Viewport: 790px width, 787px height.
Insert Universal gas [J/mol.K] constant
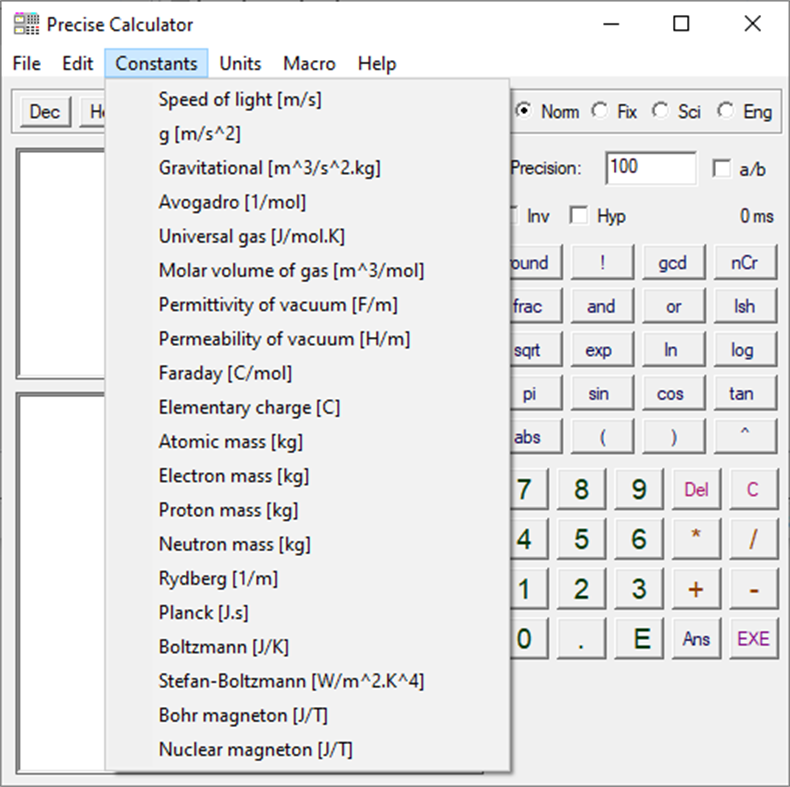[x=307, y=236]
